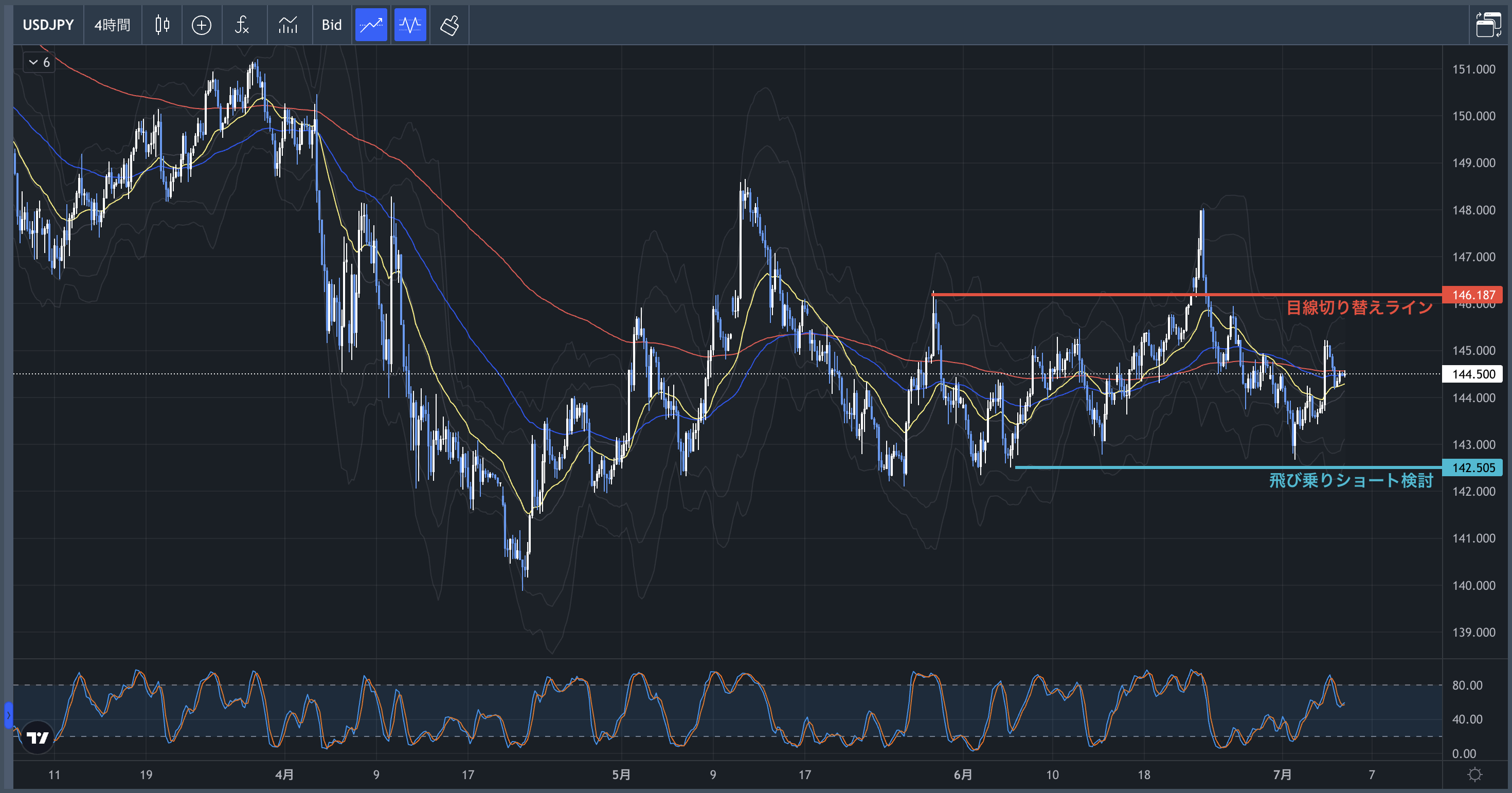The width and height of the screenshot is (1512, 793).
Task: Click the current price 144.500 label
Action: pyautogui.click(x=1473, y=374)
